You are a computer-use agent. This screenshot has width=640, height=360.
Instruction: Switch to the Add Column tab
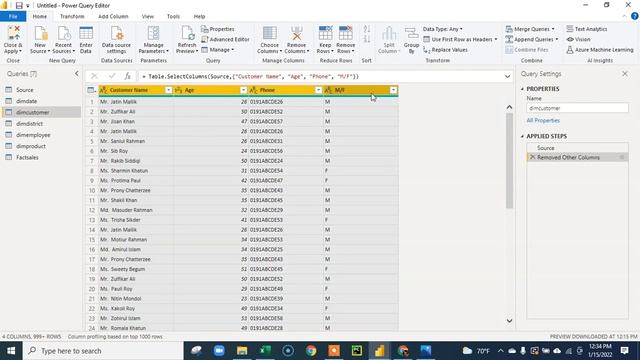click(x=113, y=16)
